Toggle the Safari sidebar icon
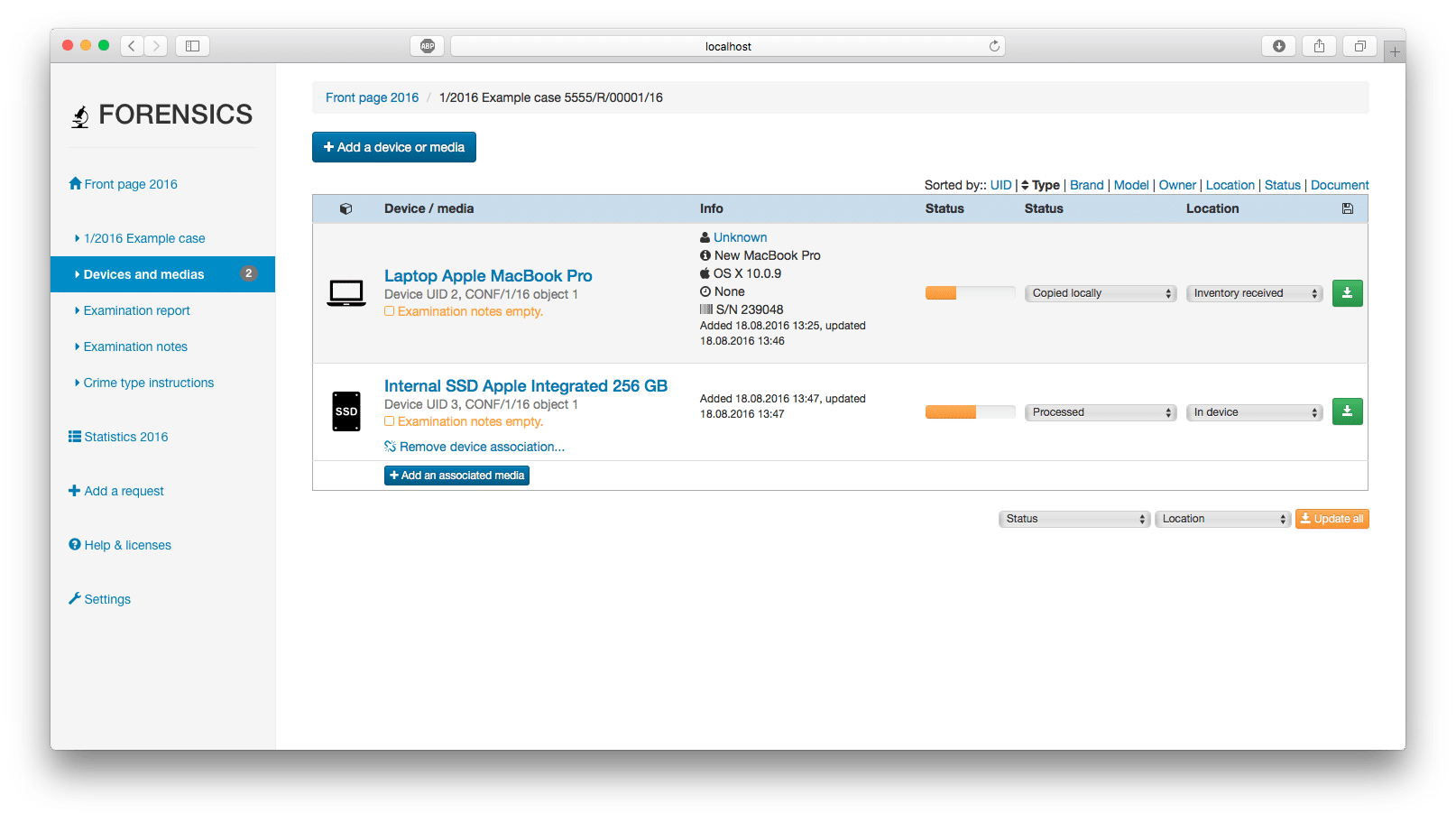The image size is (1456, 822). (x=192, y=46)
